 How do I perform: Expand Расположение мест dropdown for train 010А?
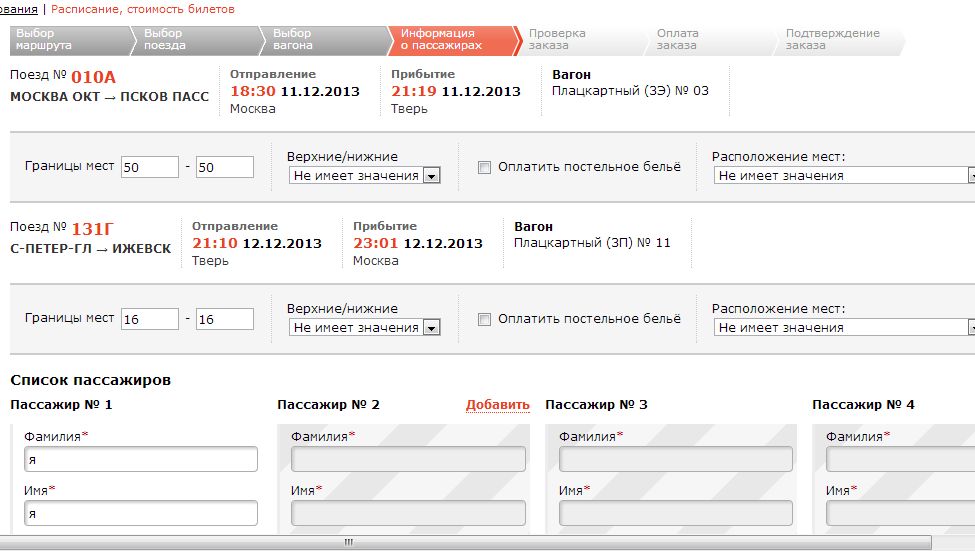pos(845,176)
